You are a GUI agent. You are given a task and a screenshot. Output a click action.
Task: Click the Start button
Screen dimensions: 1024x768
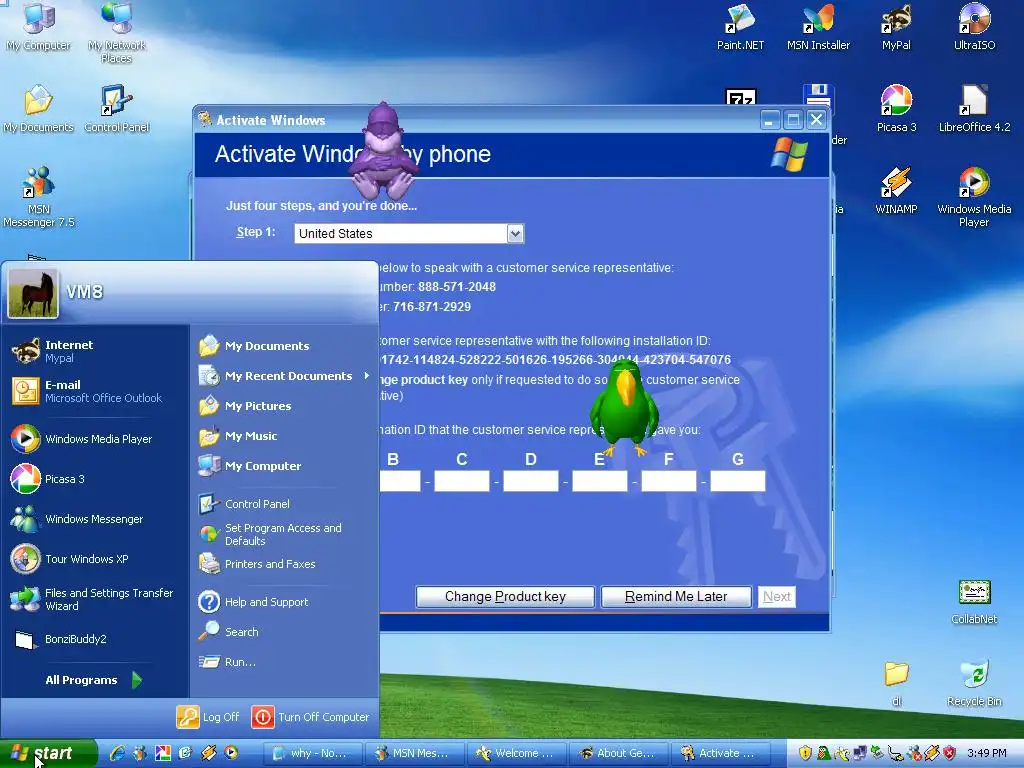(47, 753)
